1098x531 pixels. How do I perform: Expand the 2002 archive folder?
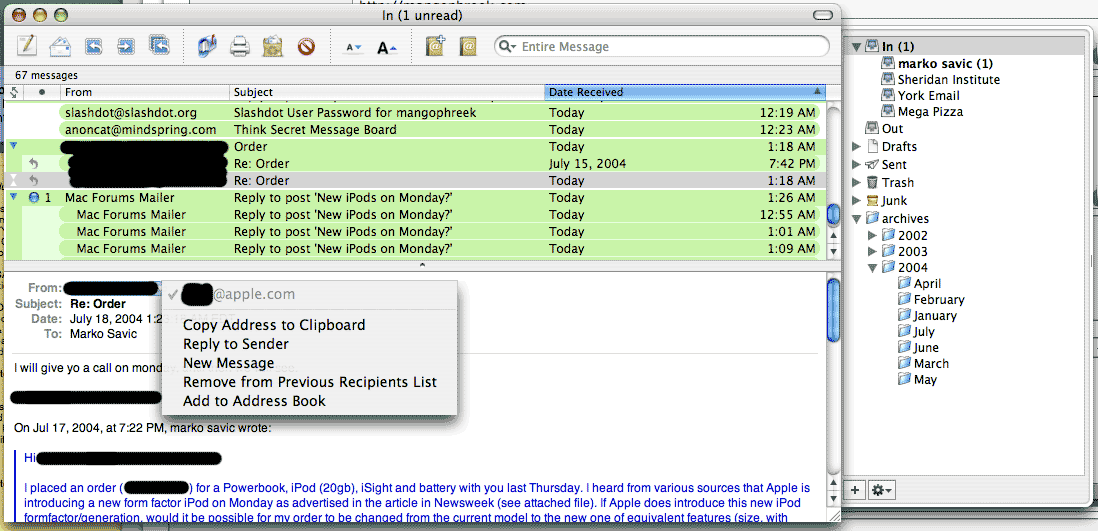click(x=873, y=235)
